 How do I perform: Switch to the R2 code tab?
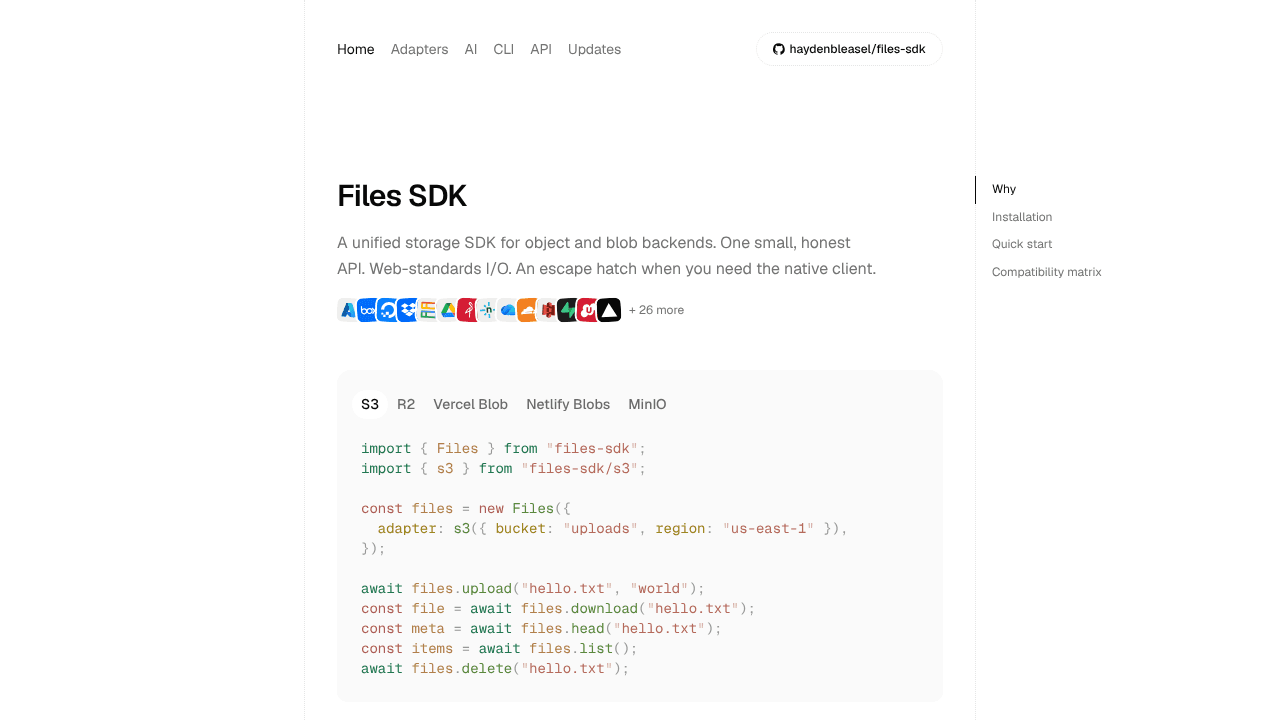point(406,404)
